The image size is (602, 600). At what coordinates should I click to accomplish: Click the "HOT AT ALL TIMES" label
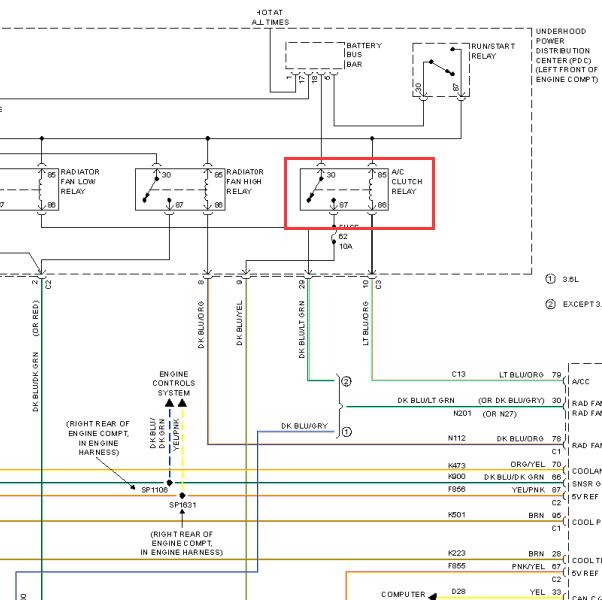coord(270,17)
